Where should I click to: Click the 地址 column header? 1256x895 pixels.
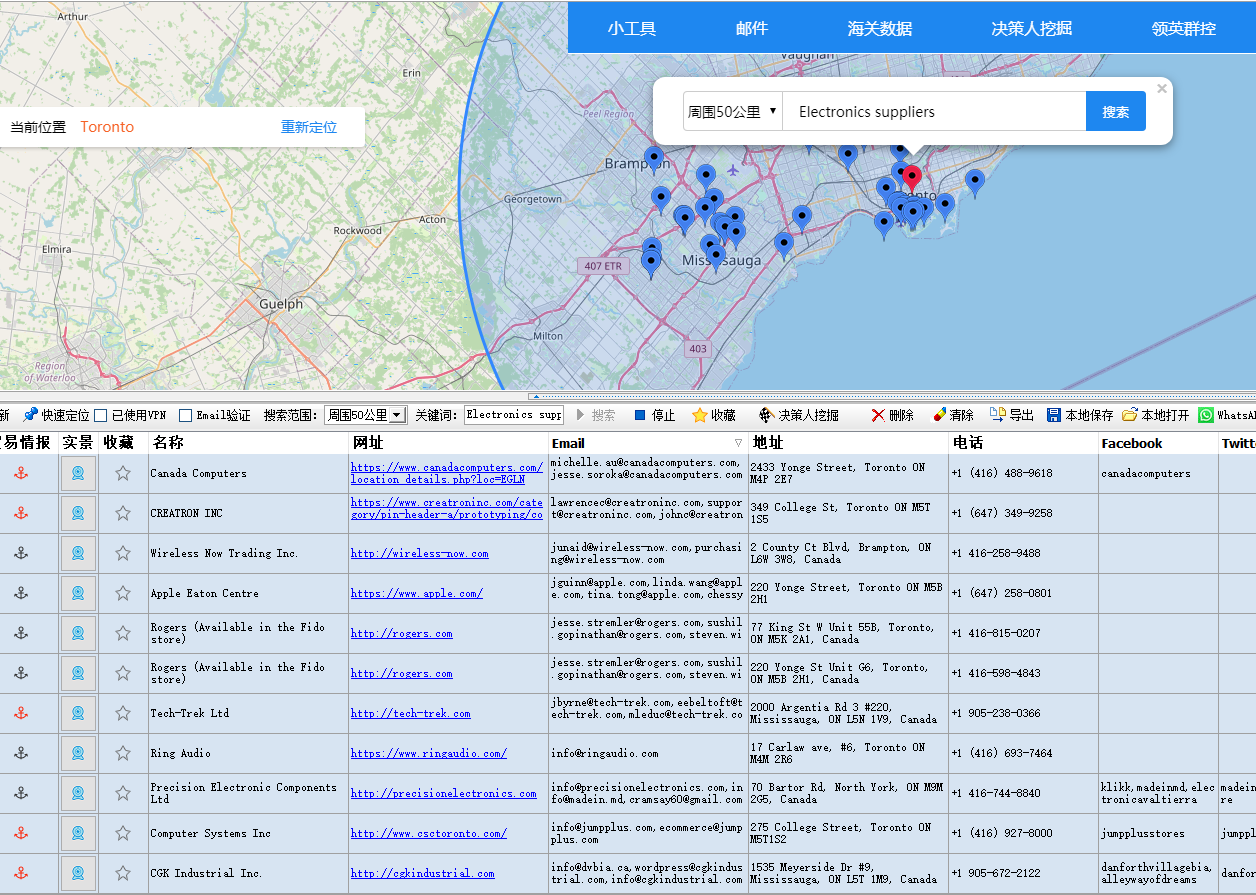tap(848, 443)
